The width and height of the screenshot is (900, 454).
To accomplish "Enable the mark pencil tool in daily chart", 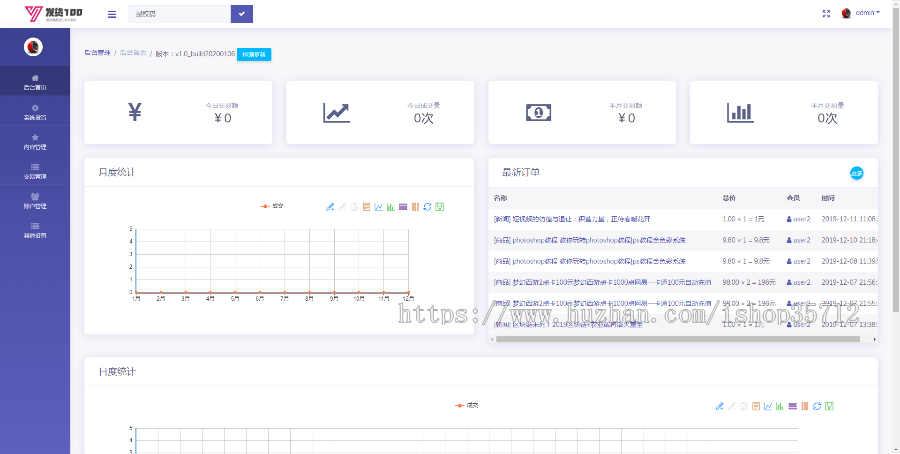I will click(x=719, y=406).
